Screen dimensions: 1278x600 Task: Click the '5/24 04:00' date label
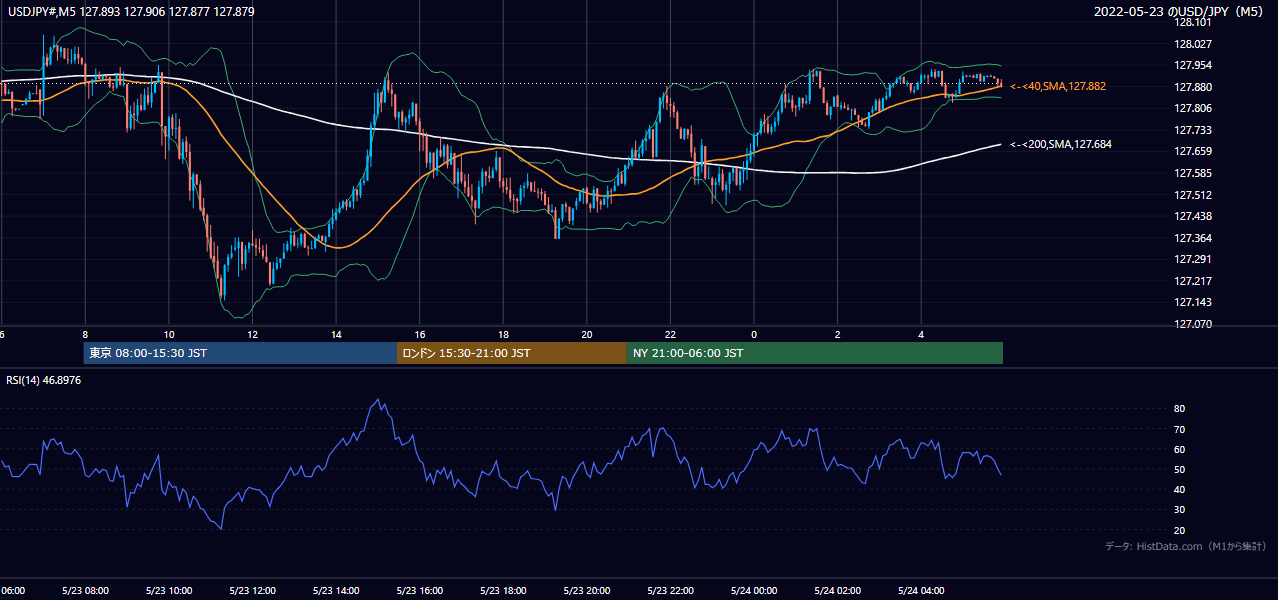921,591
